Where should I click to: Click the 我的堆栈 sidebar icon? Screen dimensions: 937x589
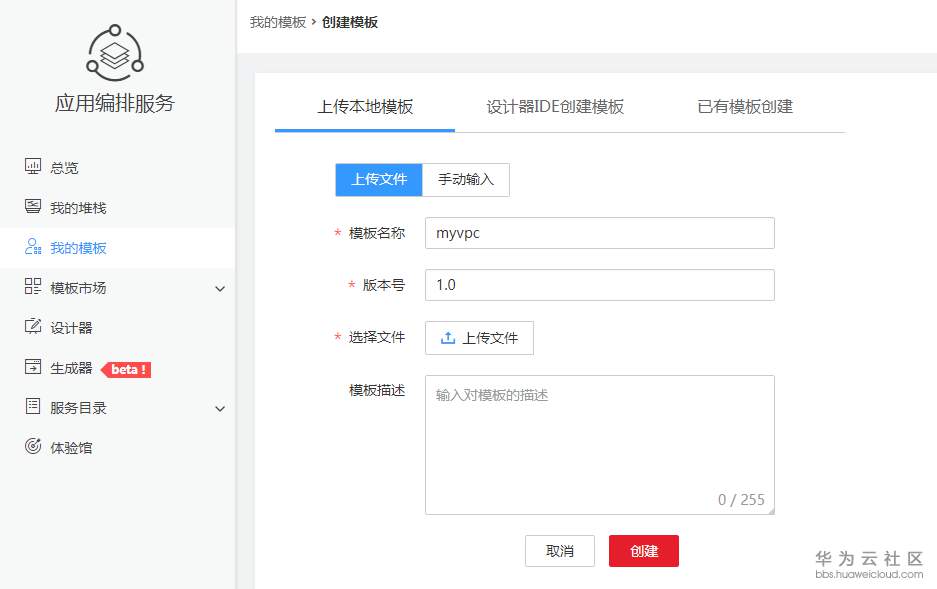pos(33,207)
